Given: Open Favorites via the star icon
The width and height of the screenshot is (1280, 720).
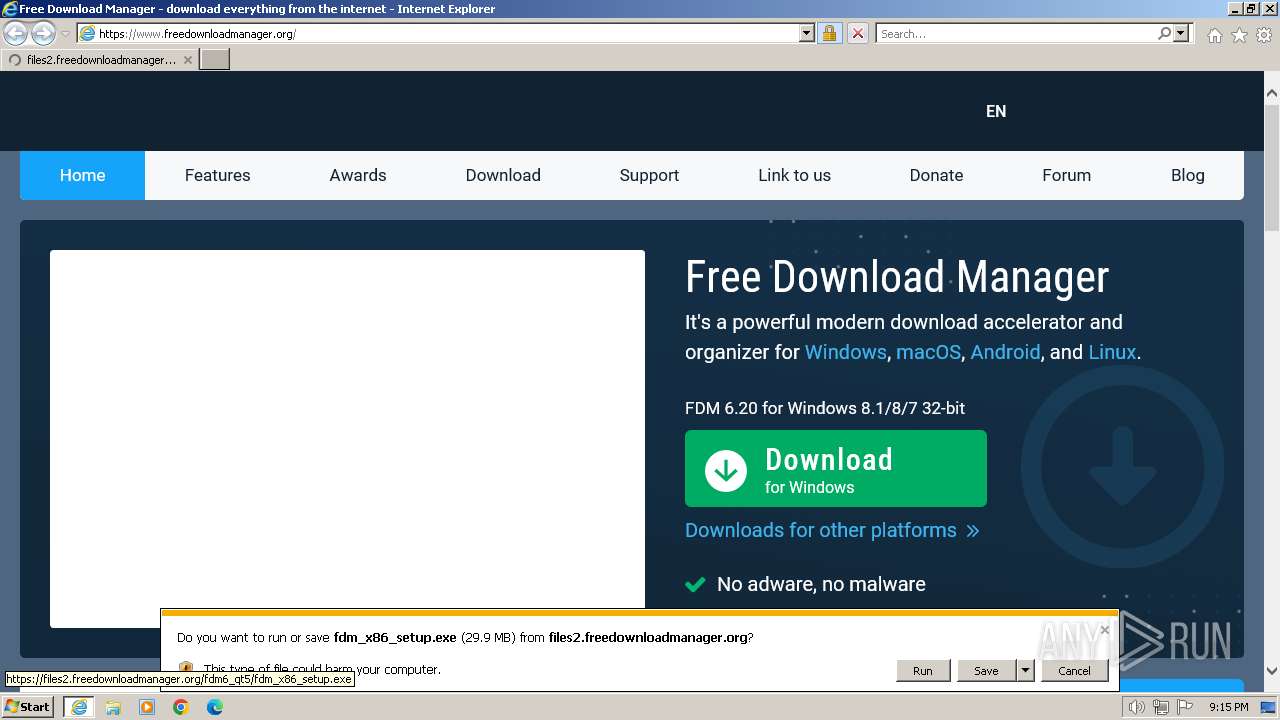Looking at the screenshot, I should [x=1239, y=35].
